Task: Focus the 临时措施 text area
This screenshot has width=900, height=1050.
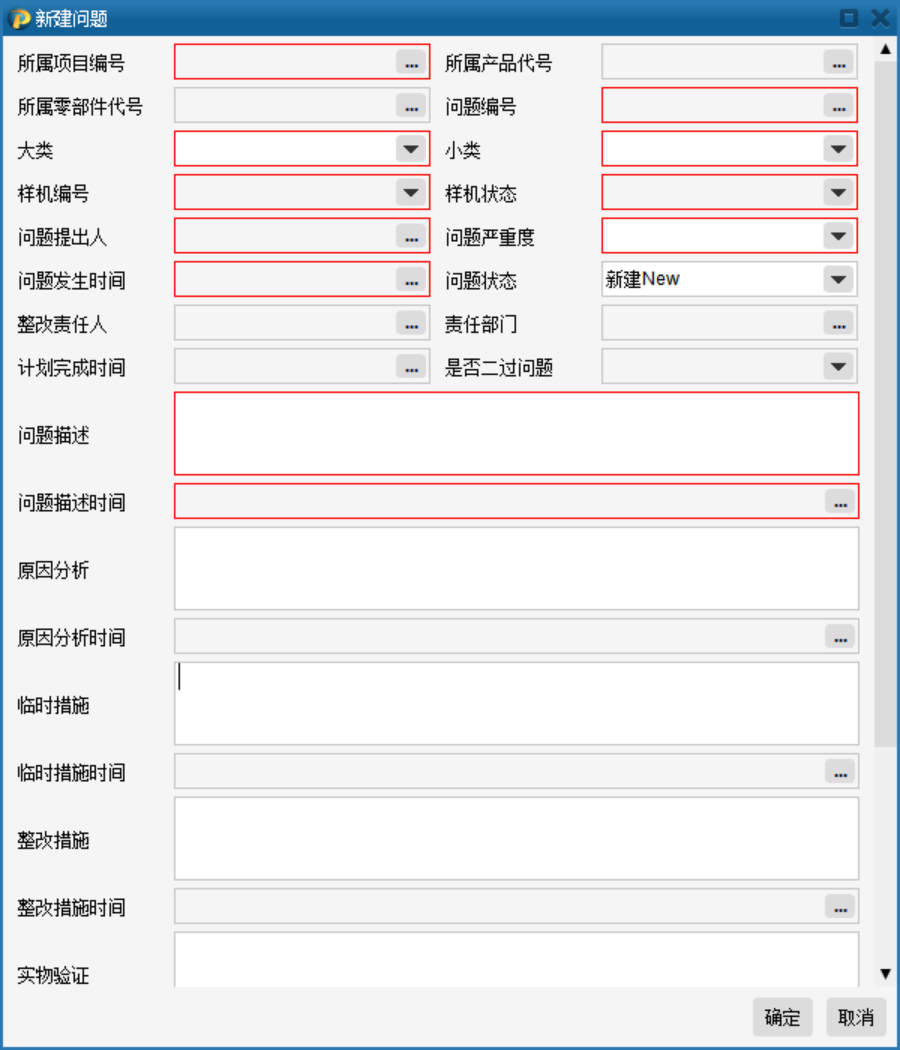Action: pyautogui.click(x=516, y=704)
